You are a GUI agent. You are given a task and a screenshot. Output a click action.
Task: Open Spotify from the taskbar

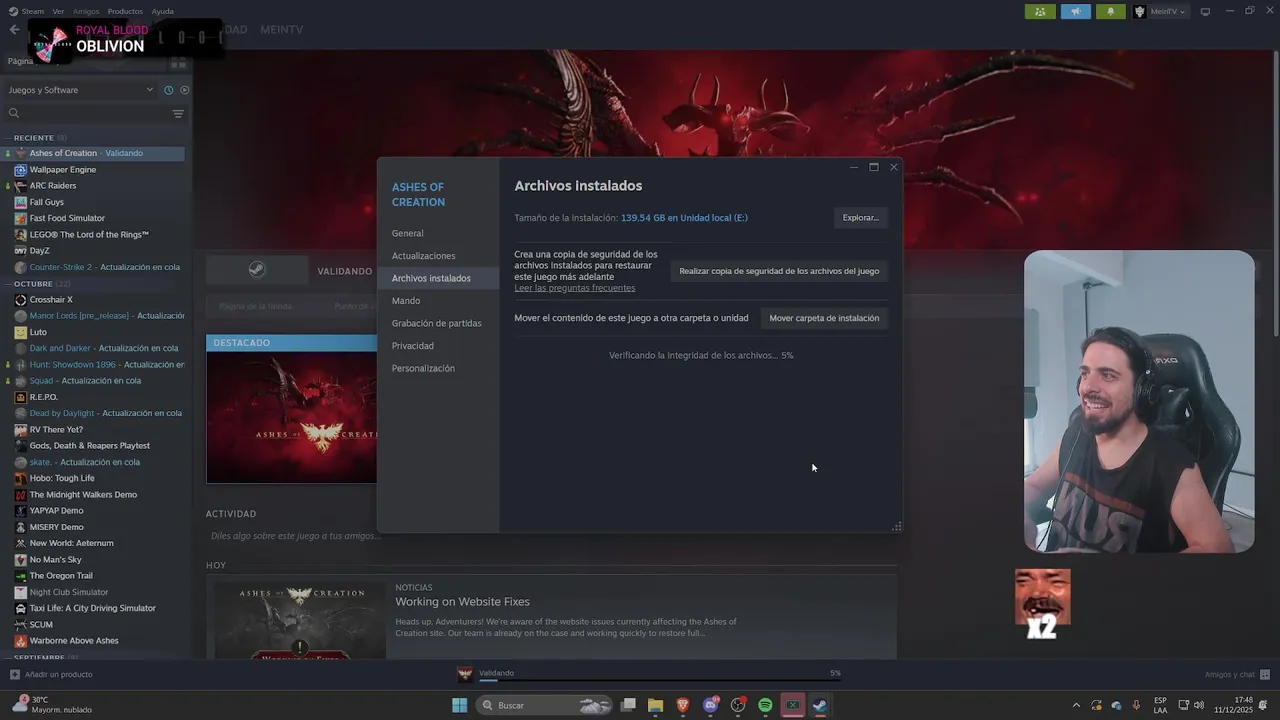pos(765,705)
